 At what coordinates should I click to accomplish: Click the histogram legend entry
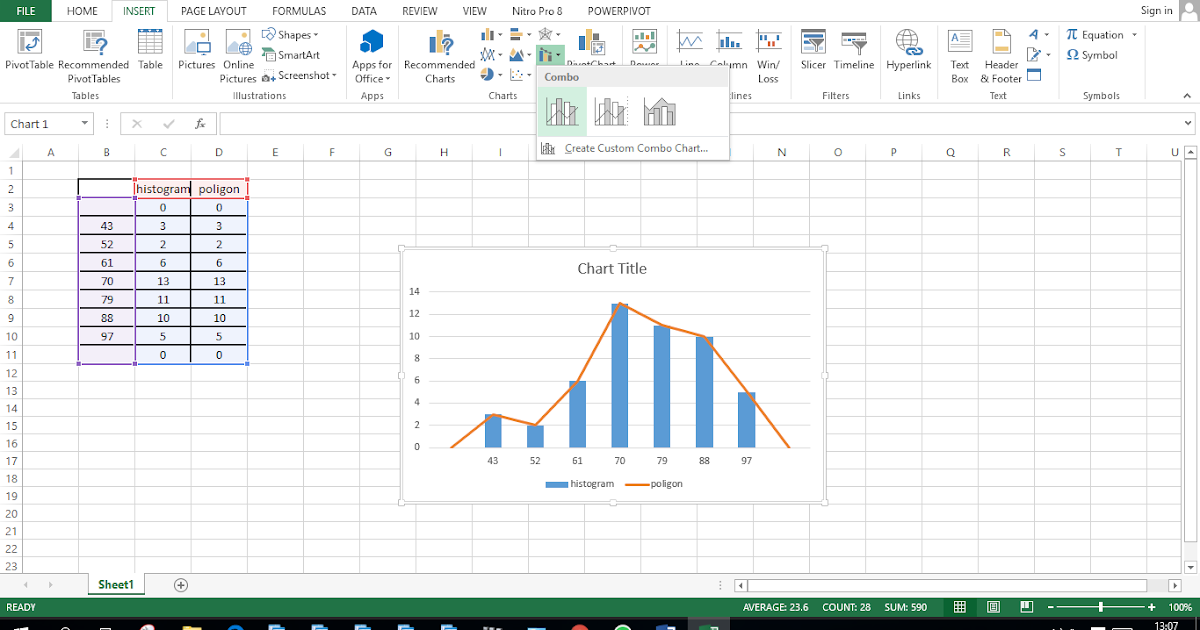tap(579, 483)
